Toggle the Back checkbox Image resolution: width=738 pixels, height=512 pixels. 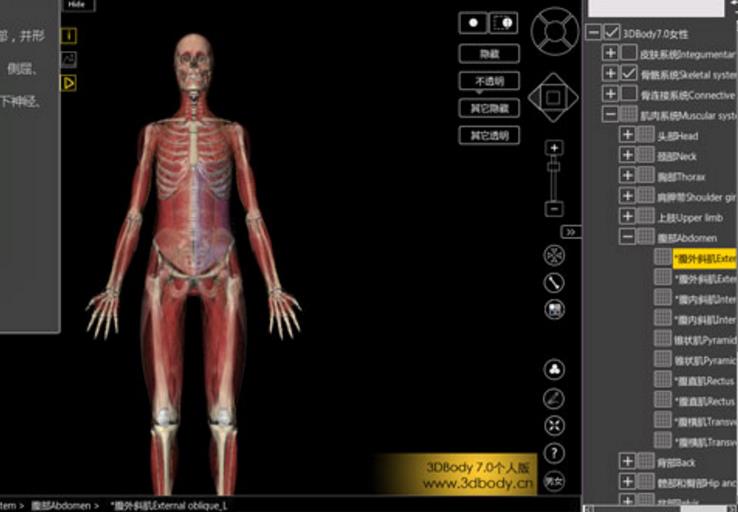pyautogui.click(x=646, y=461)
